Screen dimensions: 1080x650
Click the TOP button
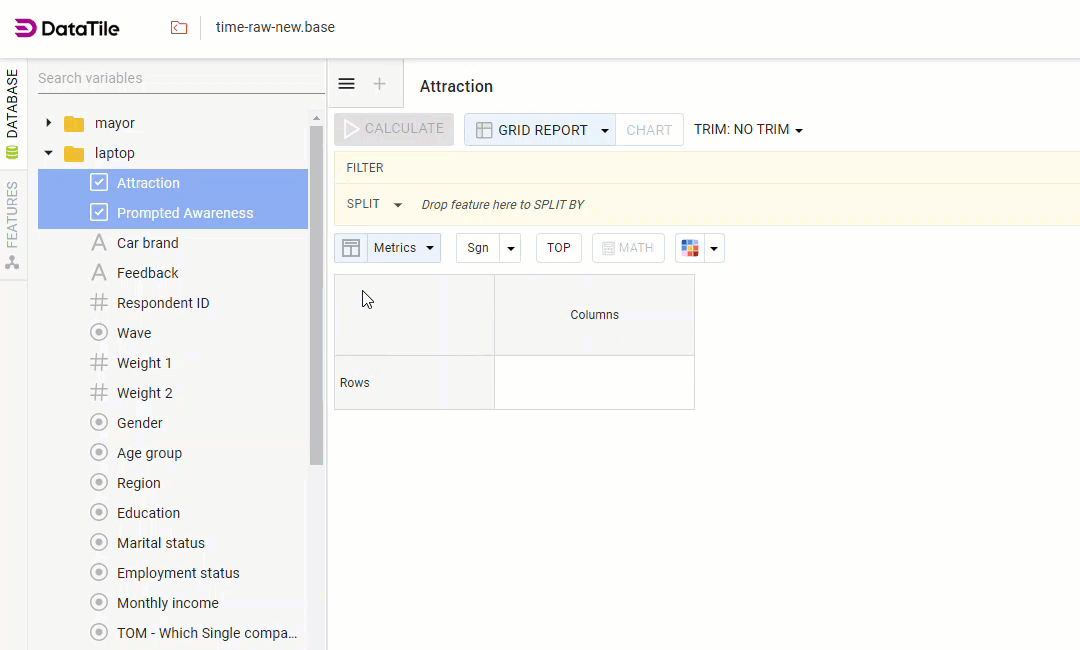pyautogui.click(x=559, y=248)
